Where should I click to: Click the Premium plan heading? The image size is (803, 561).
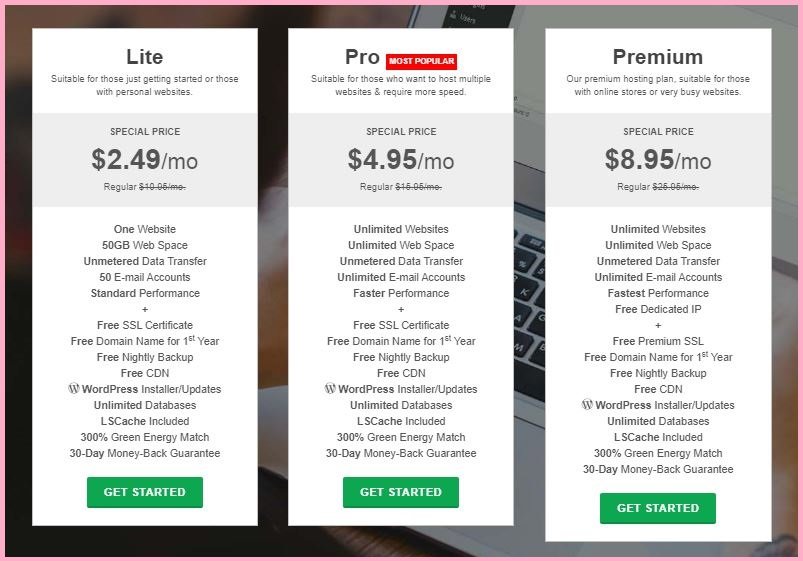tap(658, 57)
